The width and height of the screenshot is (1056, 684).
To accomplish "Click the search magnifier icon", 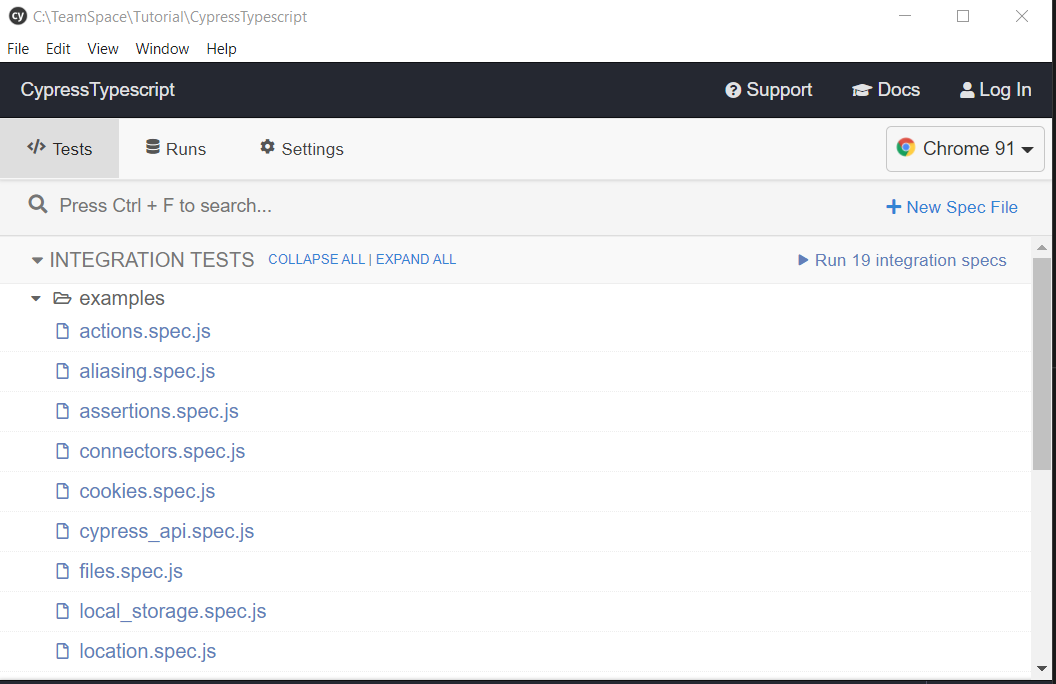I will [x=38, y=205].
